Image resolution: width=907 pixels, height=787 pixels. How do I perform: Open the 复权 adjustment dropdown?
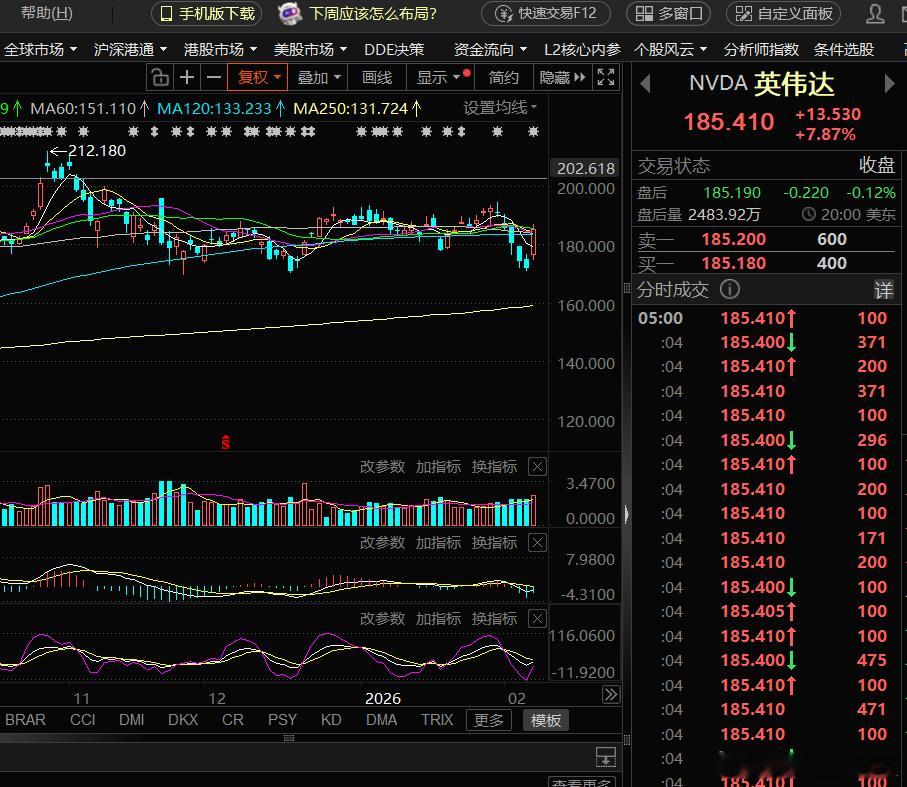[x=258, y=77]
